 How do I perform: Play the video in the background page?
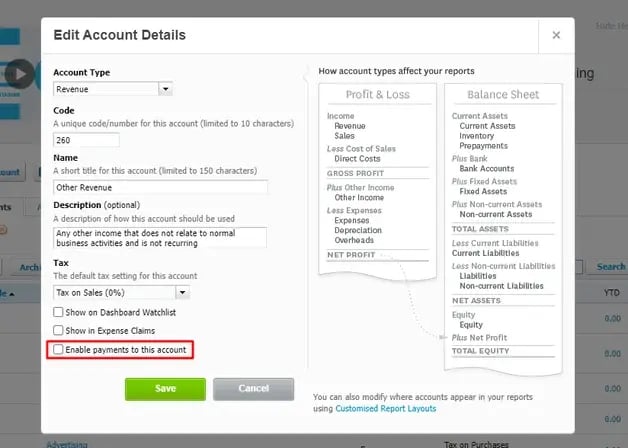point(20,74)
